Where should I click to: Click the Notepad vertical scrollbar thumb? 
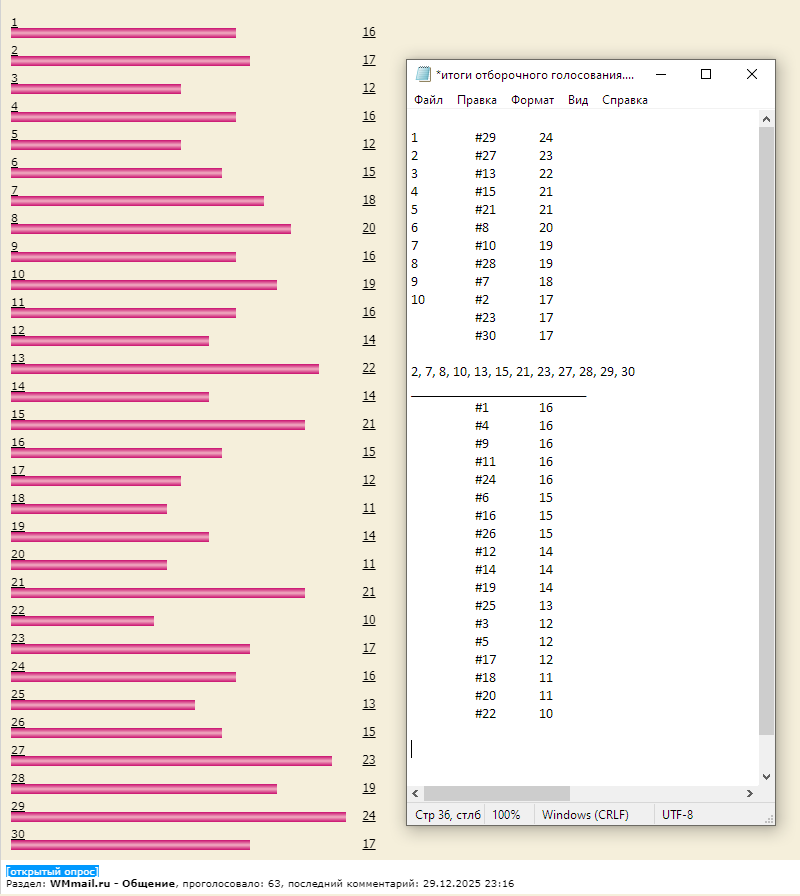coord(767,430)
